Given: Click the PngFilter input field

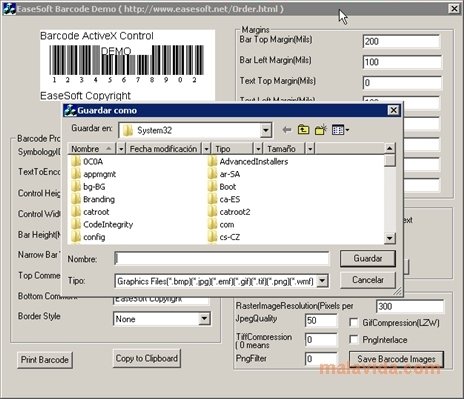Looking at the screenshot, I should point(321,359).
